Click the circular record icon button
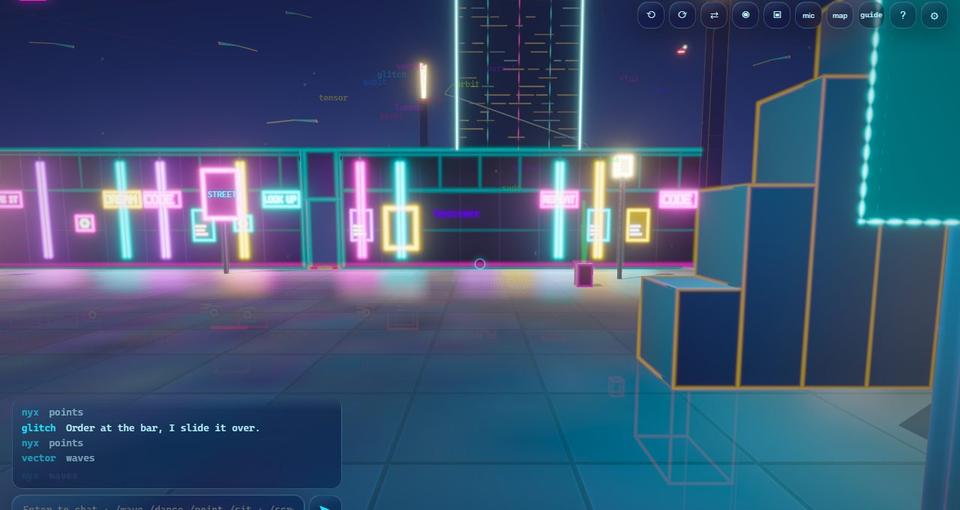This screenshot has width=960, height=510. pos(745,15)
